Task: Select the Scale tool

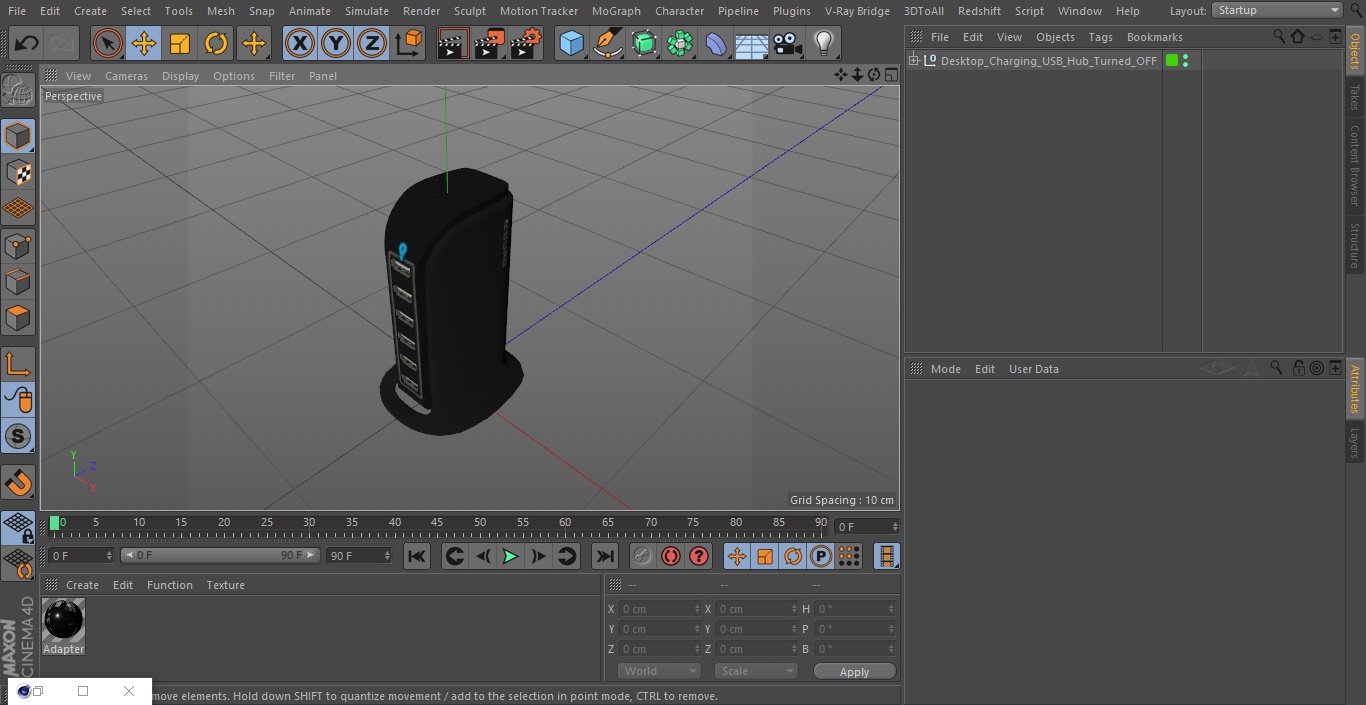Action: pos(180,44)
